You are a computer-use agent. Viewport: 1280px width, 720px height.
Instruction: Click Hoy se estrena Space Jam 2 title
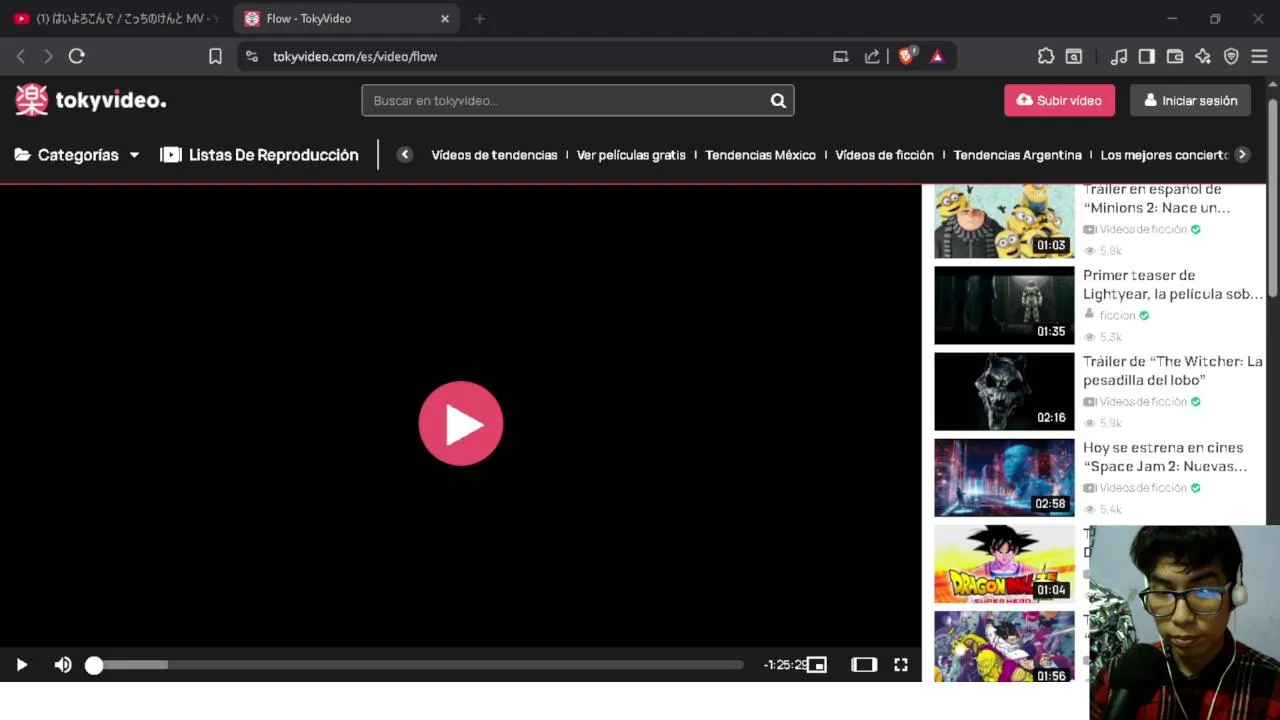click(x=1165, y=457)
